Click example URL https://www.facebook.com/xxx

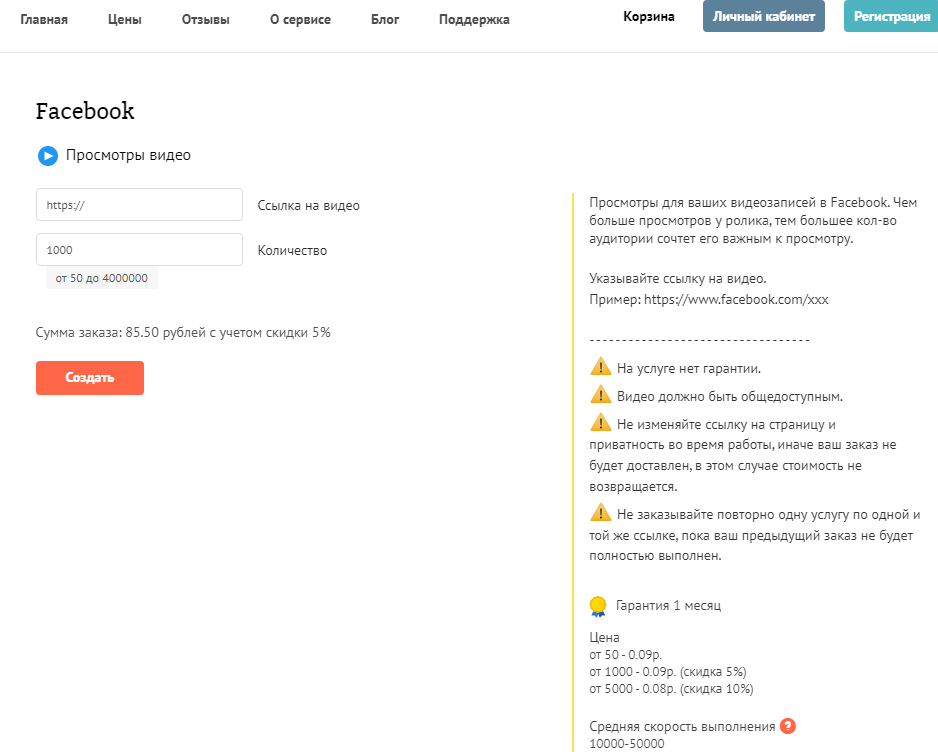pyautogui.click(x=736, y=299)
